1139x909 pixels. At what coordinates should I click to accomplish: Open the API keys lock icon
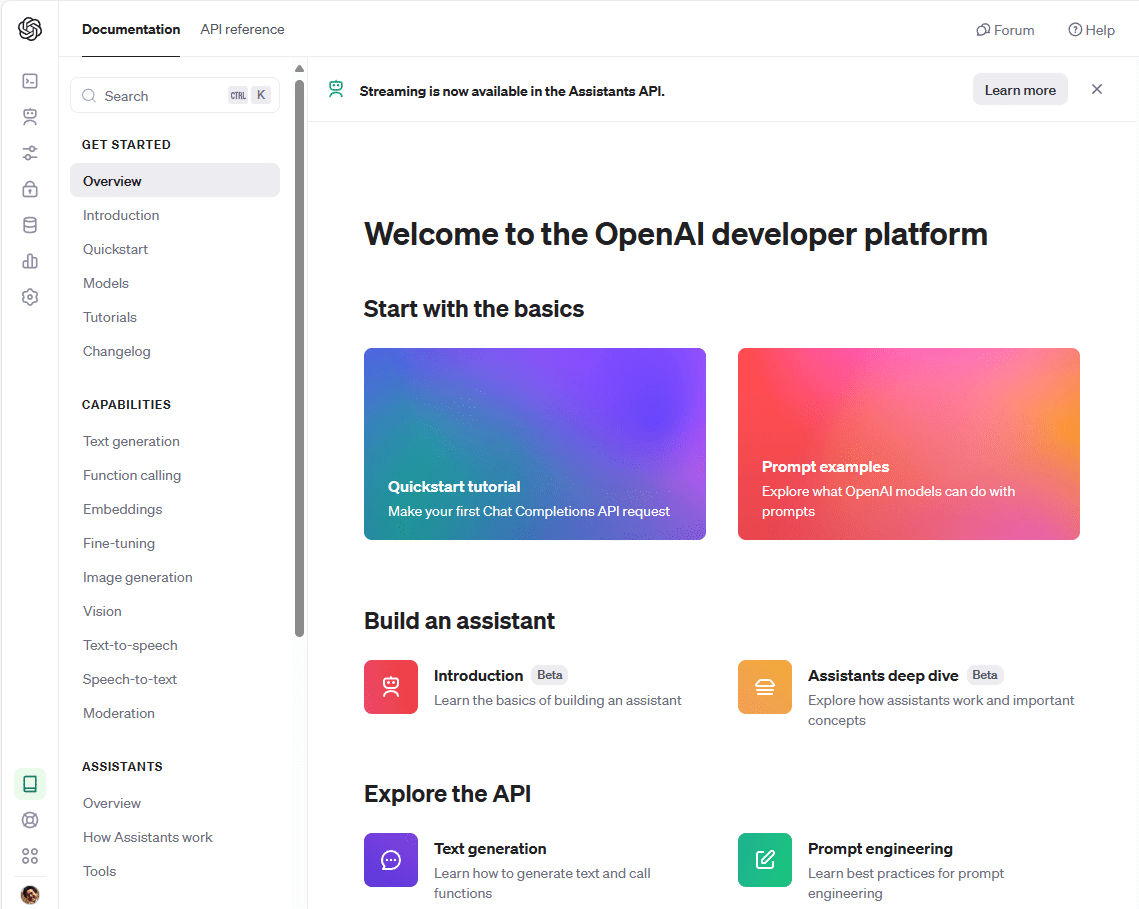[x=30, y=189]
